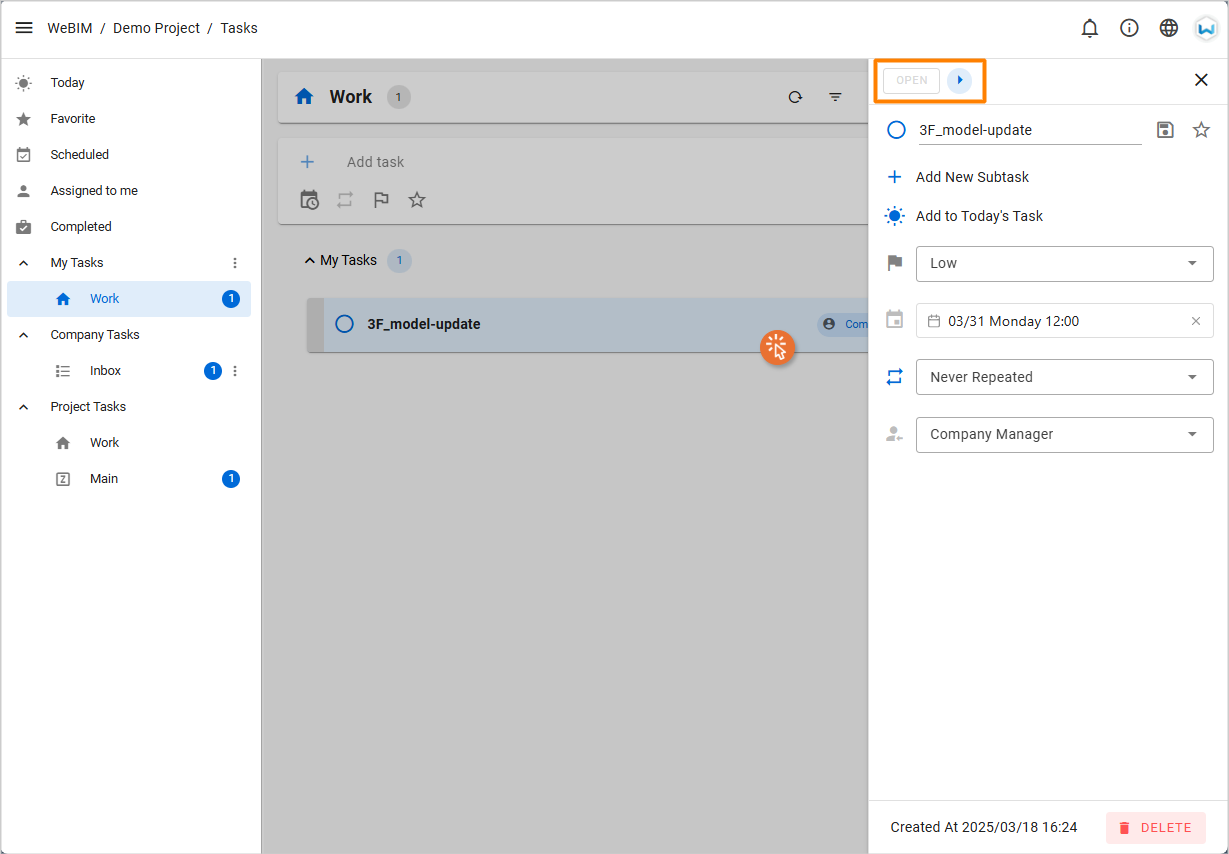
Task: Click WeBIM in the breadcrumb
Action: 70,28
